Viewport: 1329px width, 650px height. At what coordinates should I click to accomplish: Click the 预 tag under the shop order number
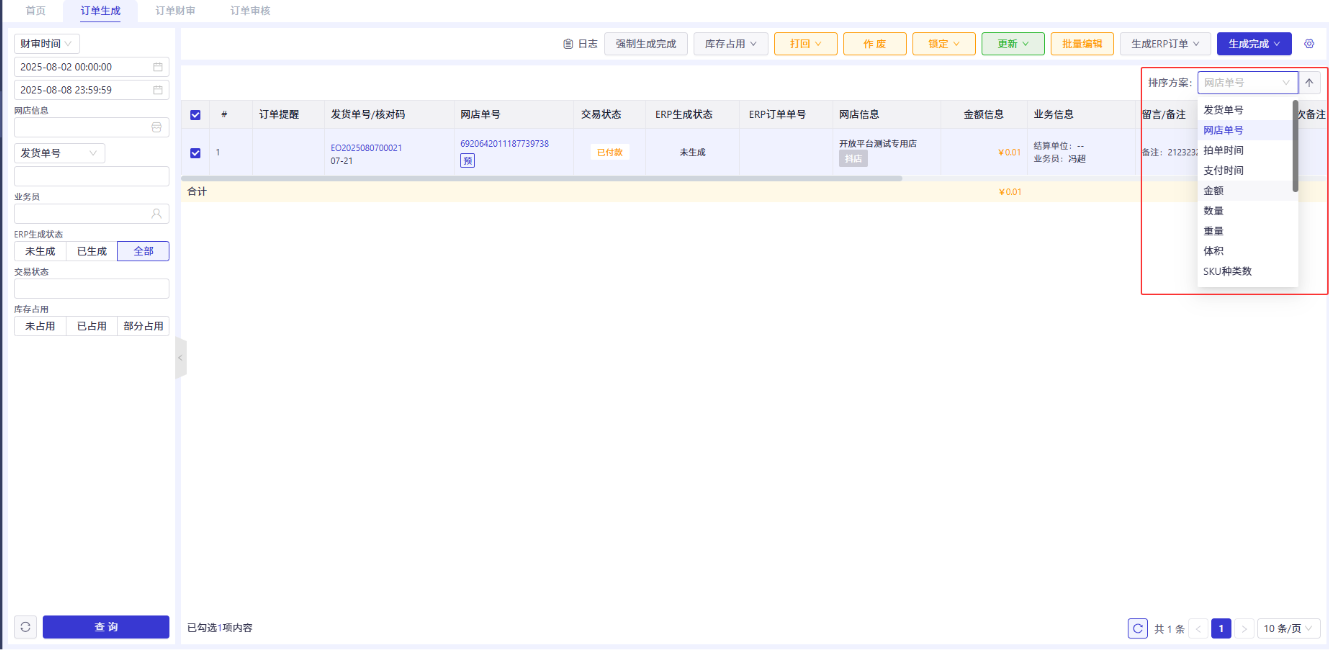coord(467,160)
